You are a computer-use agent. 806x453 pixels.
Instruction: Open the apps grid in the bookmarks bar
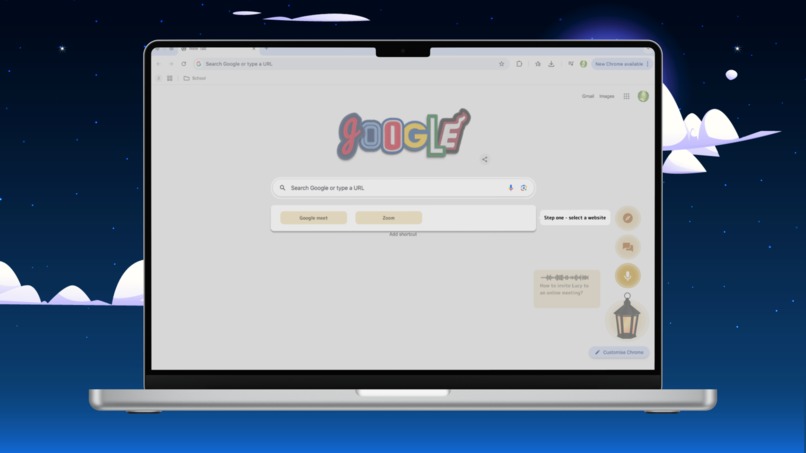[170, 78]
